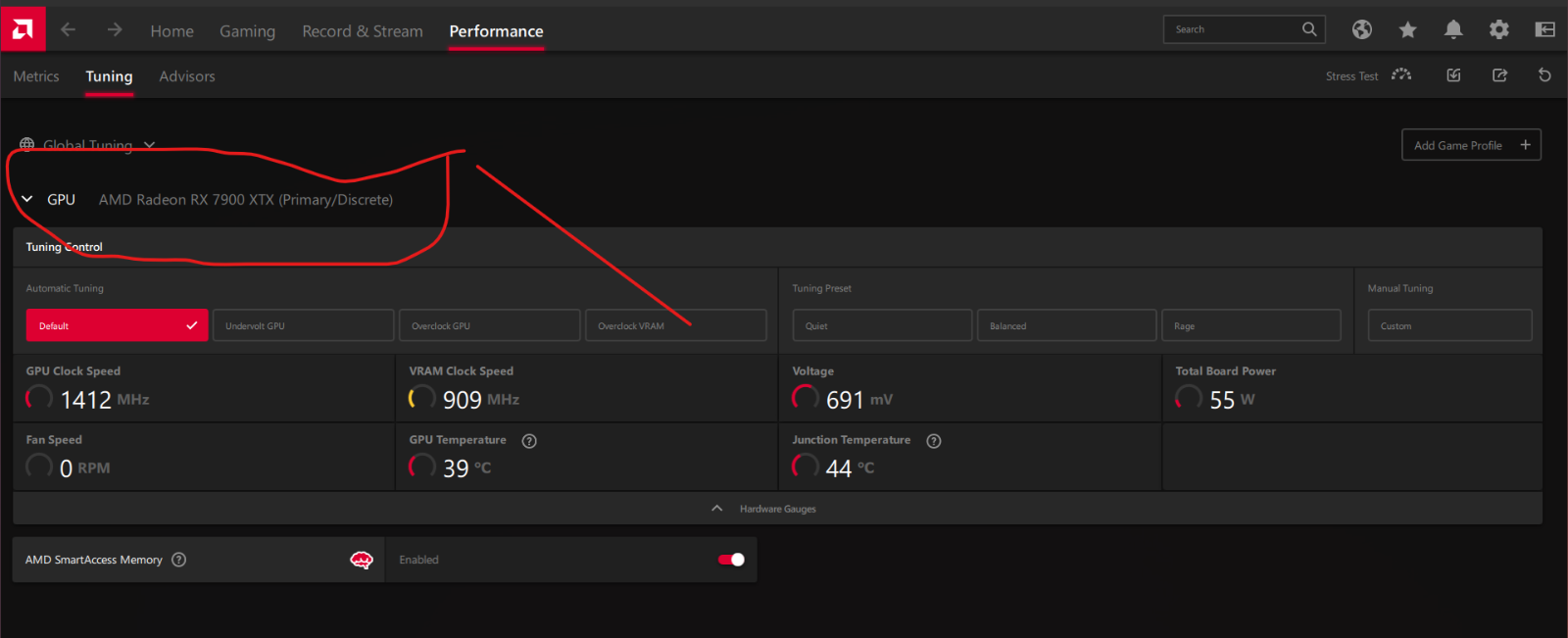Toggle the sidebar panel icon
Image resolution: width=1568 pixels, height=638 pixels.
click(x=1545, y=29)
